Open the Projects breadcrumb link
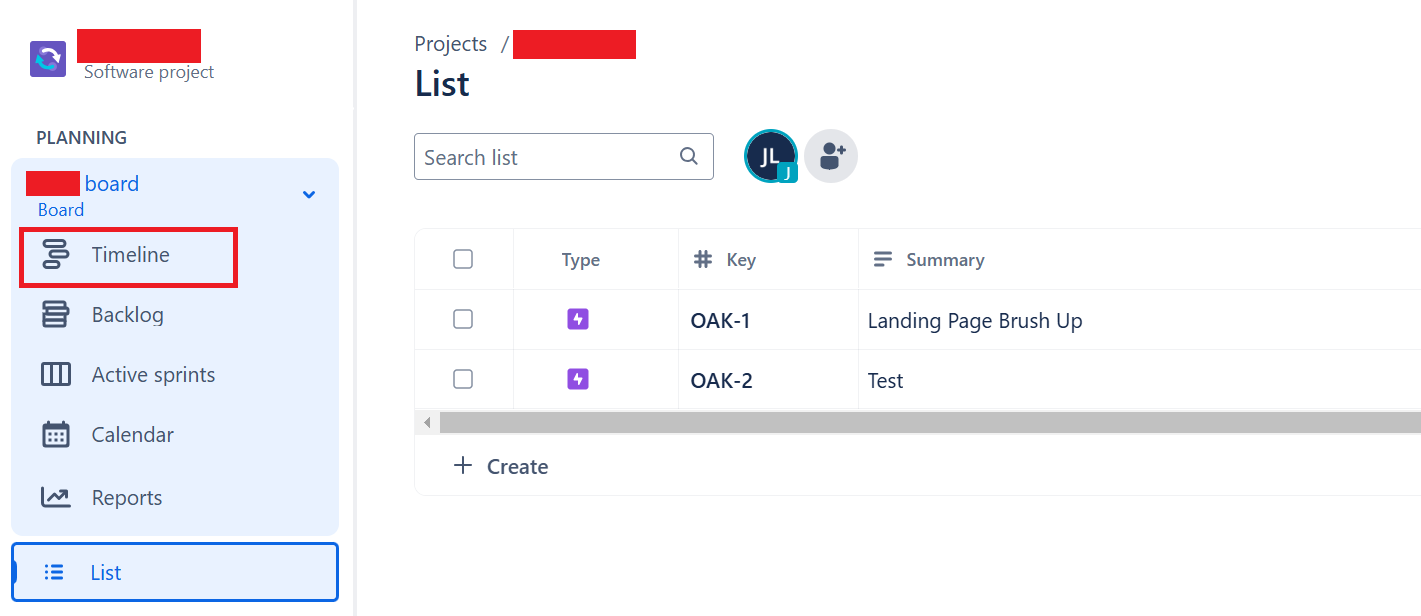1421x616 pixels. 451,44
